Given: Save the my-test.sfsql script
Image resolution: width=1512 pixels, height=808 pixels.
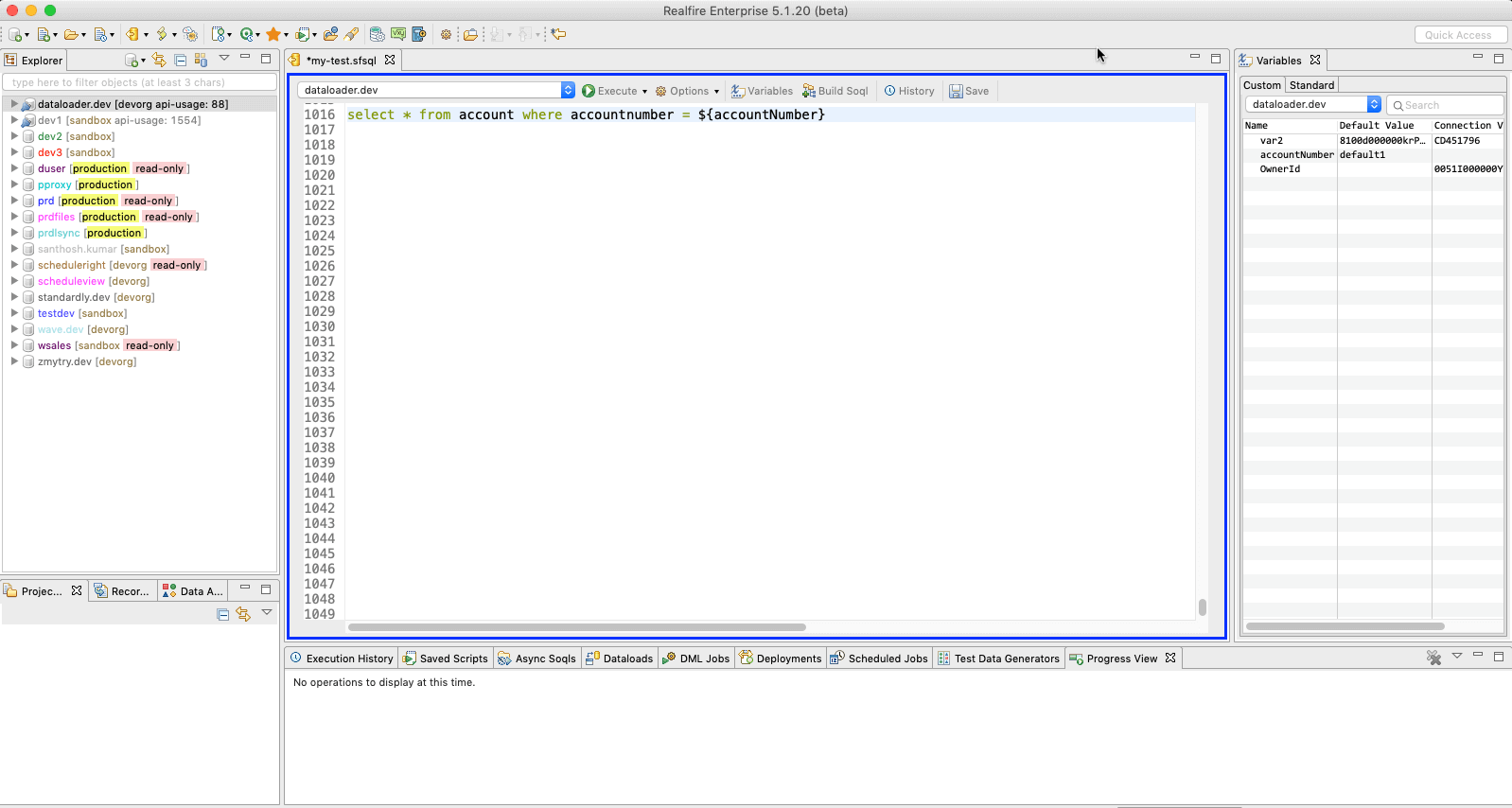Looking at the screenshot, I should (x=969, y=91).
